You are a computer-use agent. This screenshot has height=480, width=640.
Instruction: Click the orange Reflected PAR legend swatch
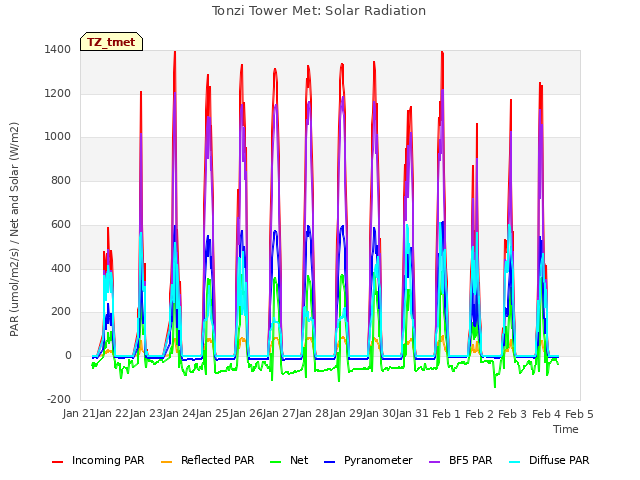click(167, 462)
